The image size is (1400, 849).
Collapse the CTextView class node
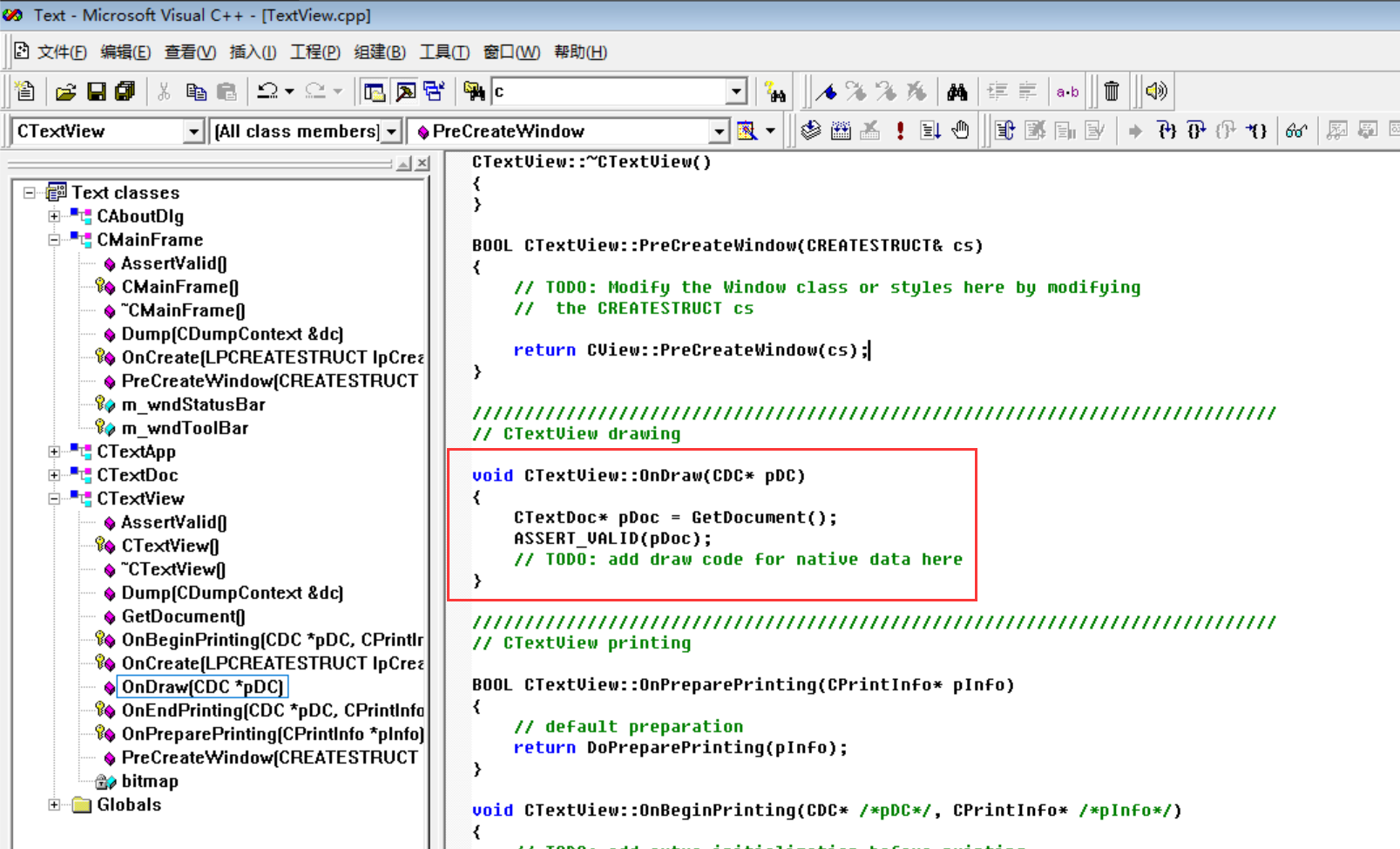[54, 499]
